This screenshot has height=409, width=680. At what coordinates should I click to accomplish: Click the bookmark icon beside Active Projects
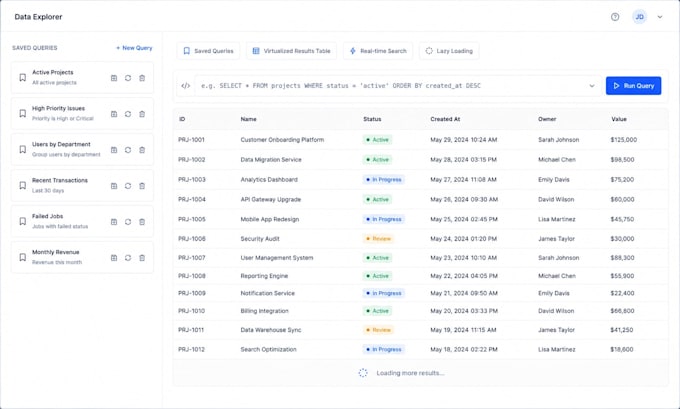23,78
